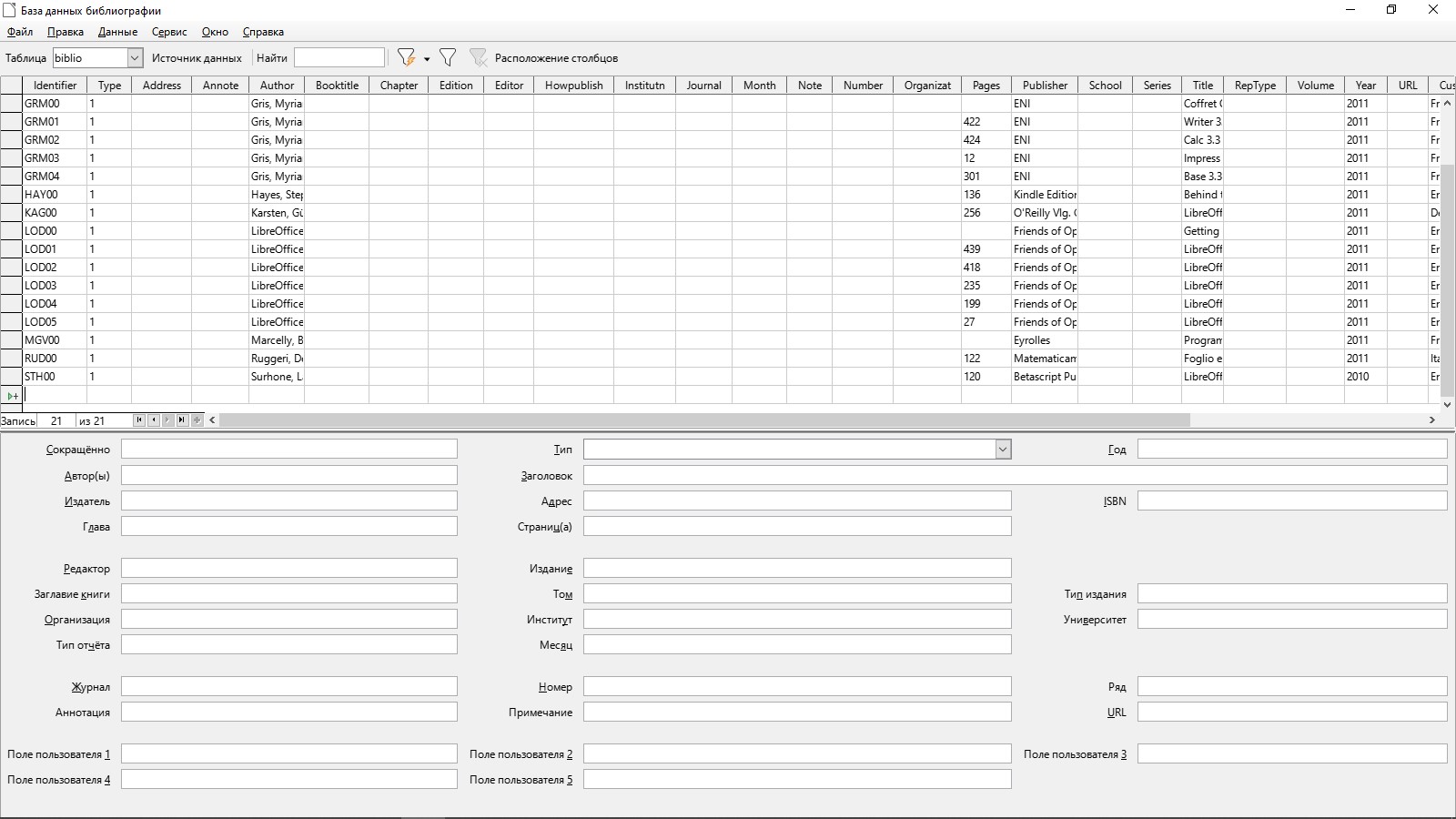The height and width of the screenshot is (819, 1456).
Task: Click the Betascript publisher cell
Action: pyautogui.click(x=1045, y=377)
